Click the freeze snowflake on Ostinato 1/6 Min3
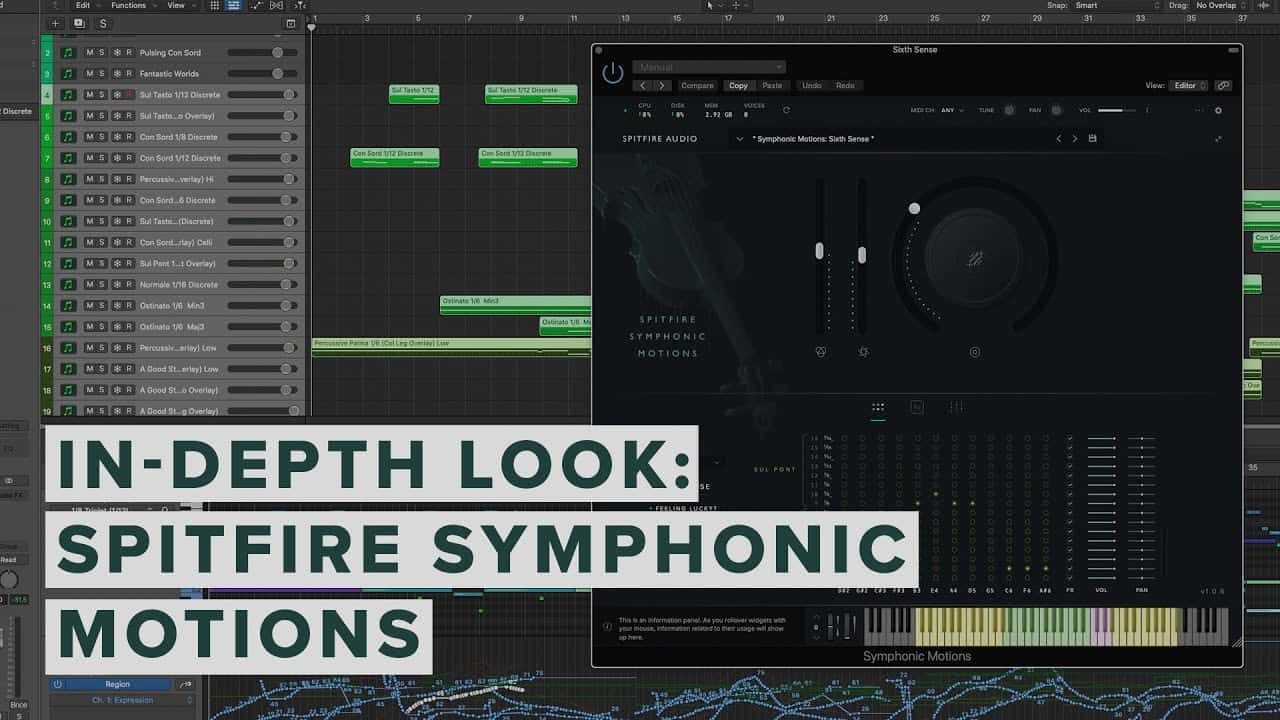The height and width of the screenshot is (720, 1280). 116,306
